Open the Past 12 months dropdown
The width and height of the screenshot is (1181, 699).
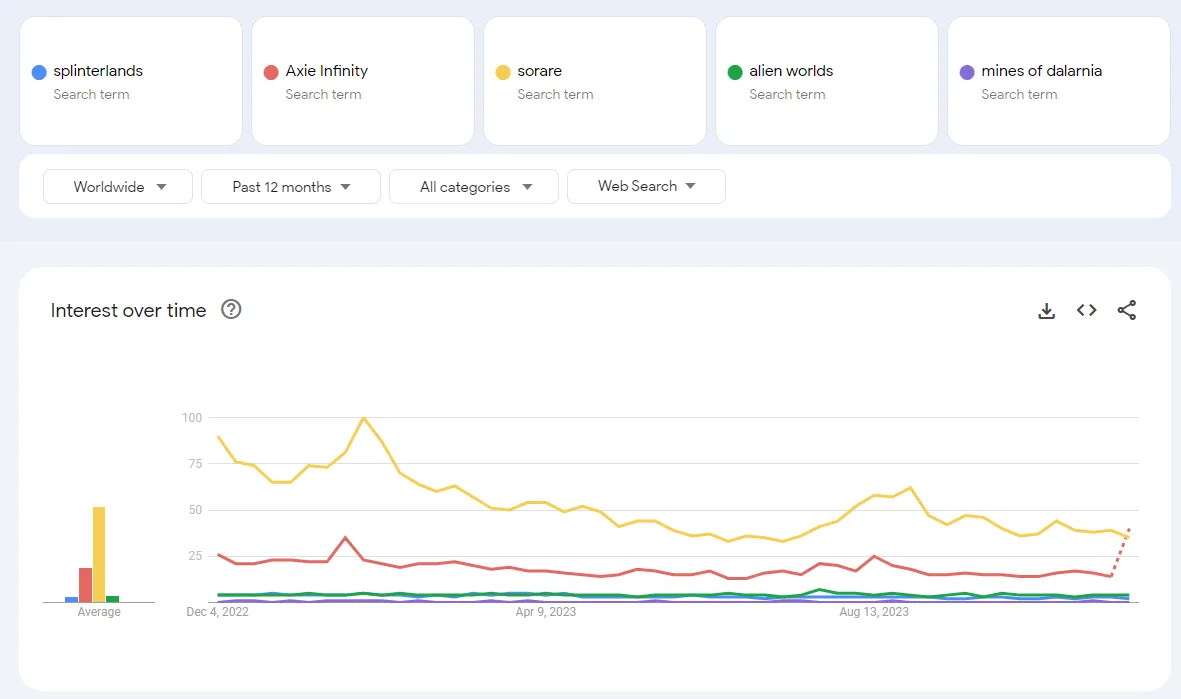[x=291, y=187]
